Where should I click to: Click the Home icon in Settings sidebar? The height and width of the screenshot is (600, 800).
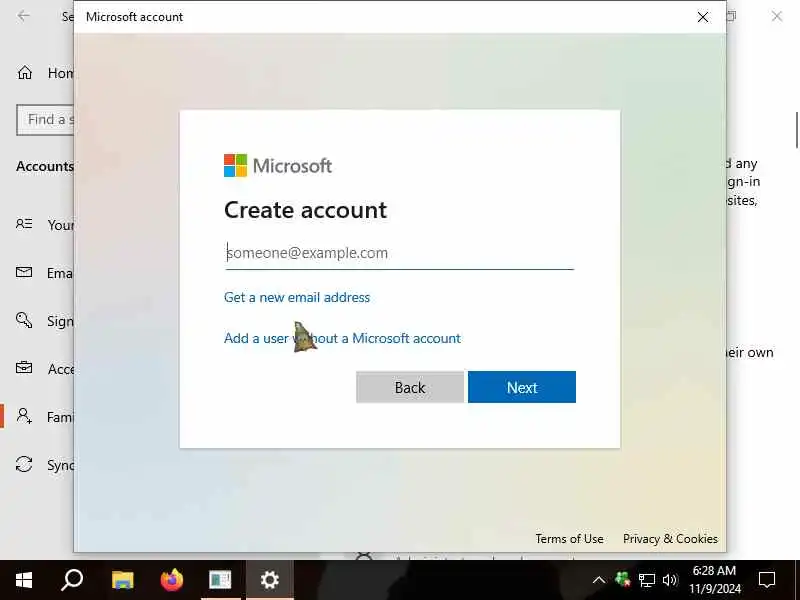pos(24,73)
